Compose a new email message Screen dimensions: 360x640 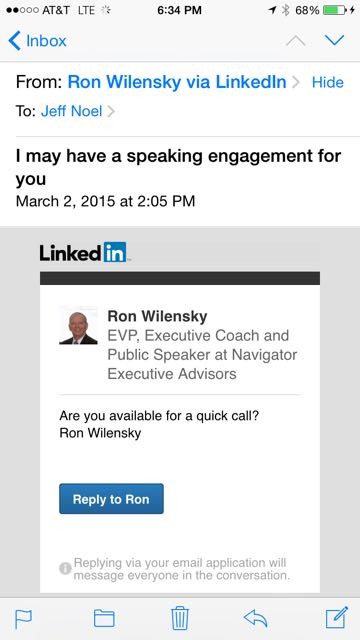point(337,618)
